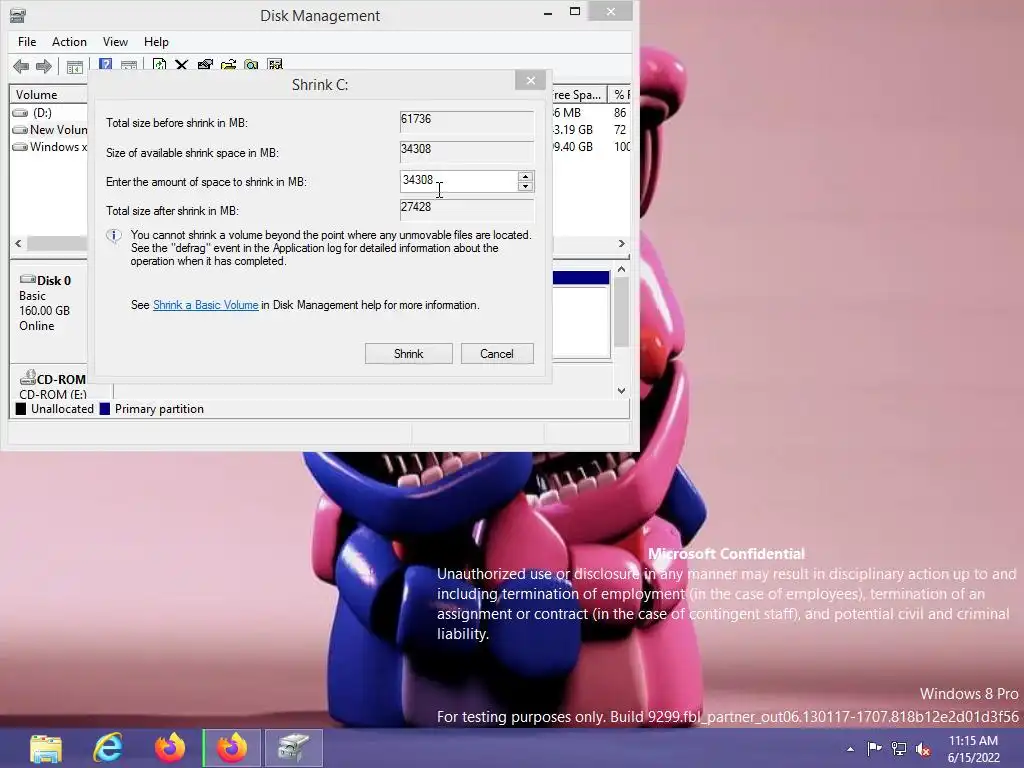
Task: Click the disk pane vertical scrollbar thumb
Action: click(x=621, y=312)
